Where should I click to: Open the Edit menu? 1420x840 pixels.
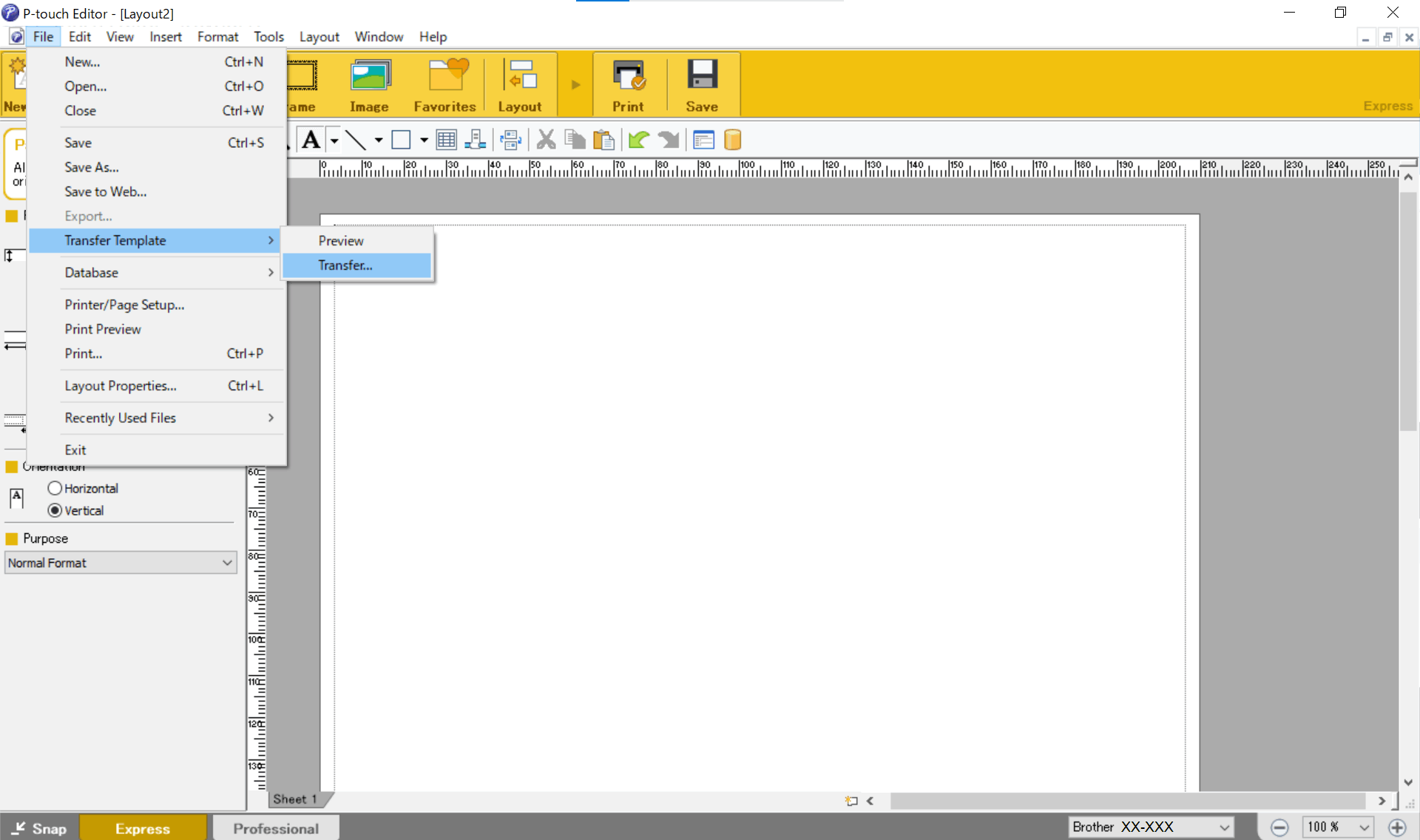[79, 37]
